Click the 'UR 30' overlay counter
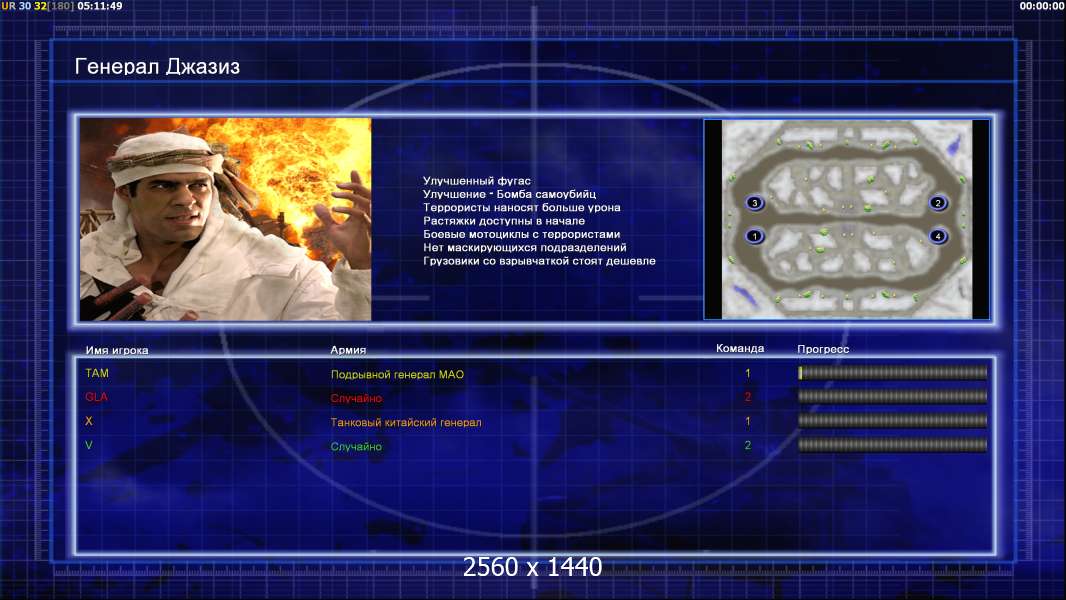 tap(16, 6)
